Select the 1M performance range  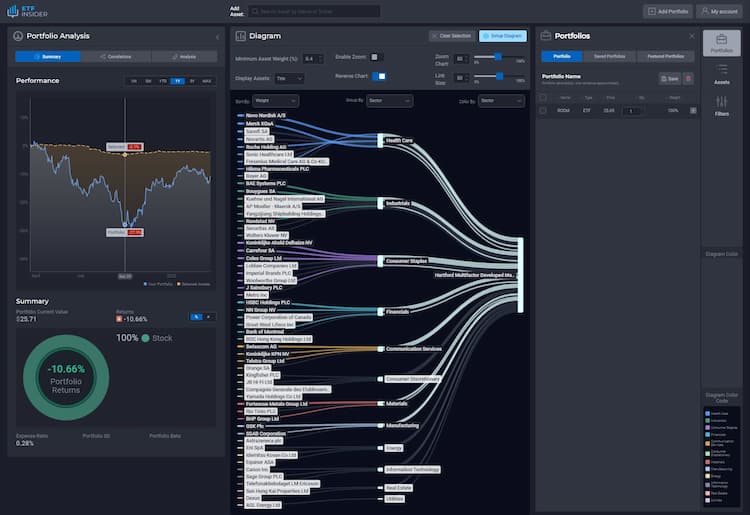(x=134, y=81)
